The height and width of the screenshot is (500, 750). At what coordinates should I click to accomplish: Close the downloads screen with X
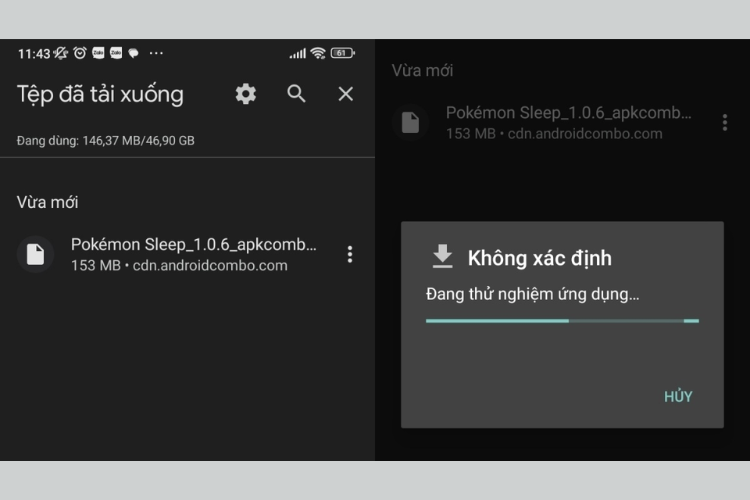point(345,94)
